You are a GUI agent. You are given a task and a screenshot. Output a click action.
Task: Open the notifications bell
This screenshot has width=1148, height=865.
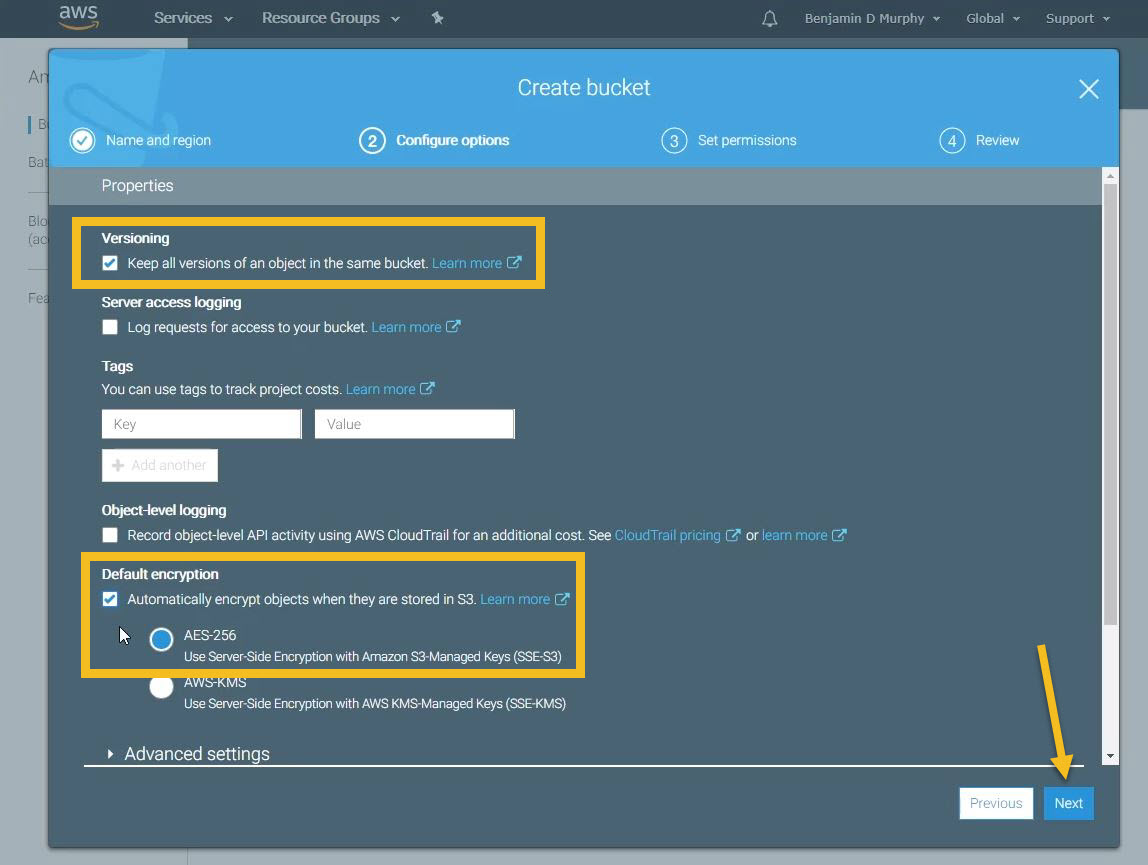(769, 18)
